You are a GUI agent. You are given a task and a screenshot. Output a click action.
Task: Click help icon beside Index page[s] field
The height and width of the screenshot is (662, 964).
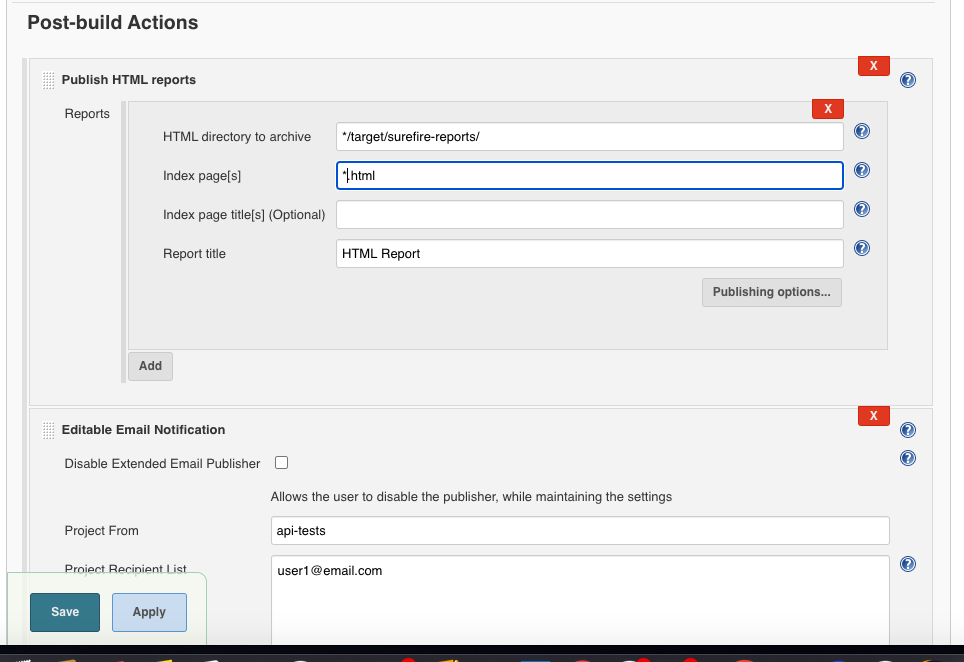tap(861, 171)
